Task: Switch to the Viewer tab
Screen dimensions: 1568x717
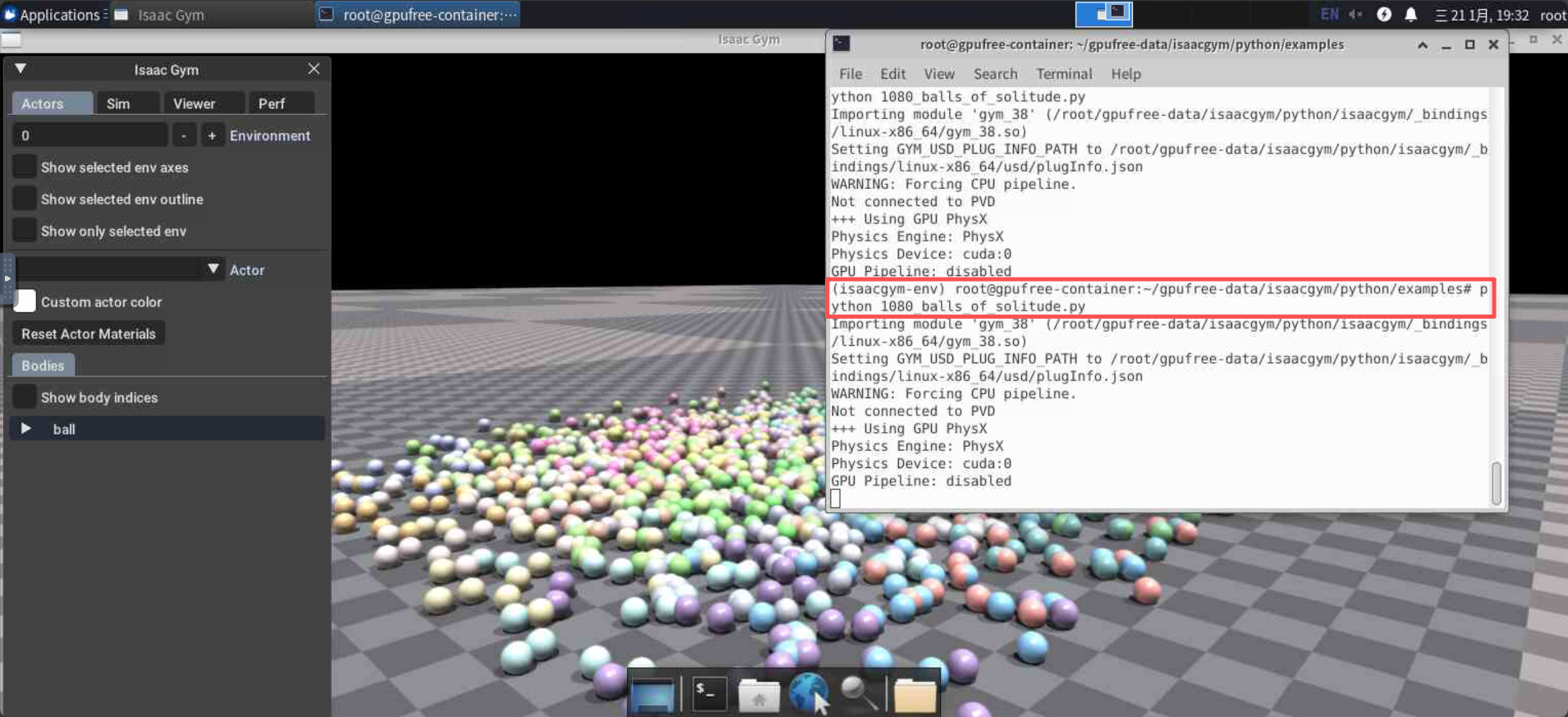Action: point(194,103)
